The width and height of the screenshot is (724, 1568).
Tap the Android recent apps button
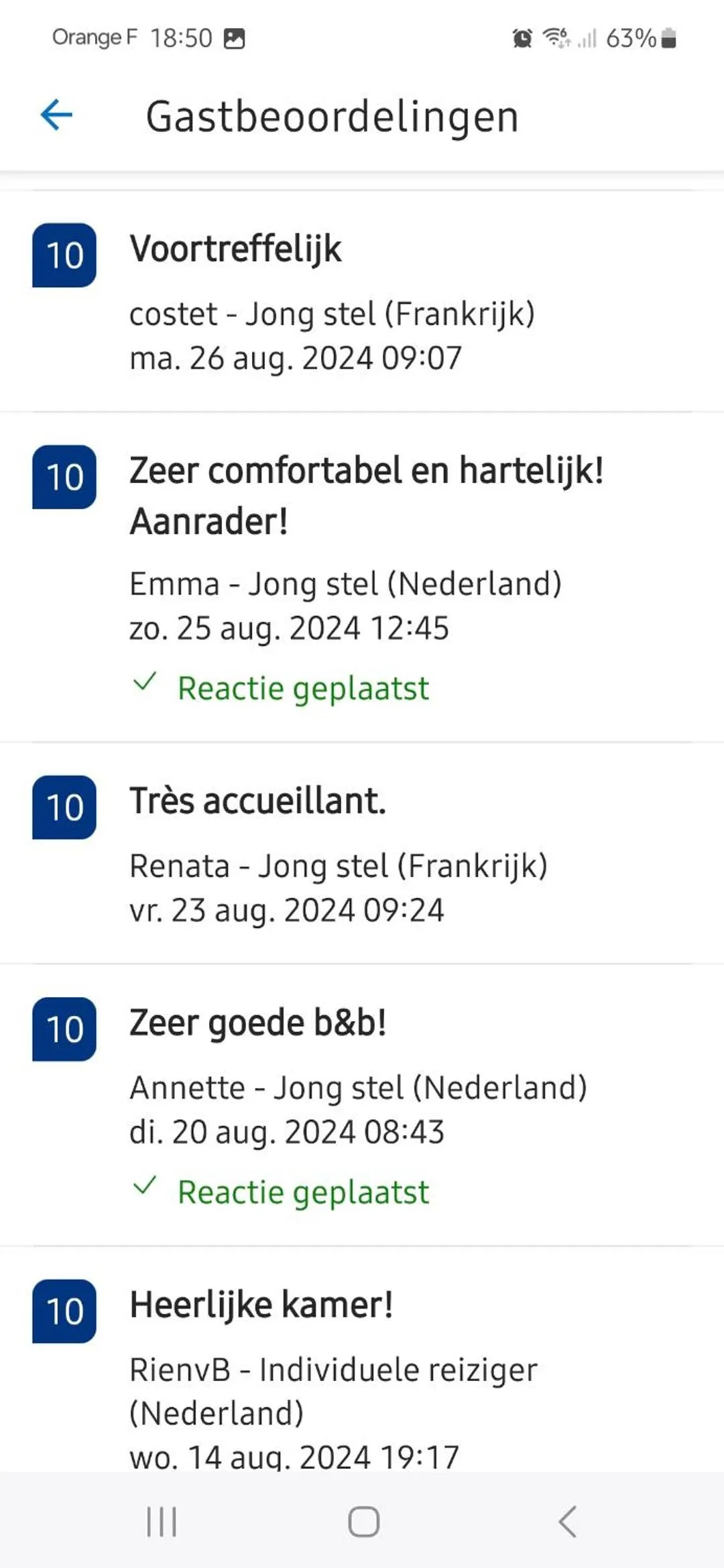point(162,1521)
